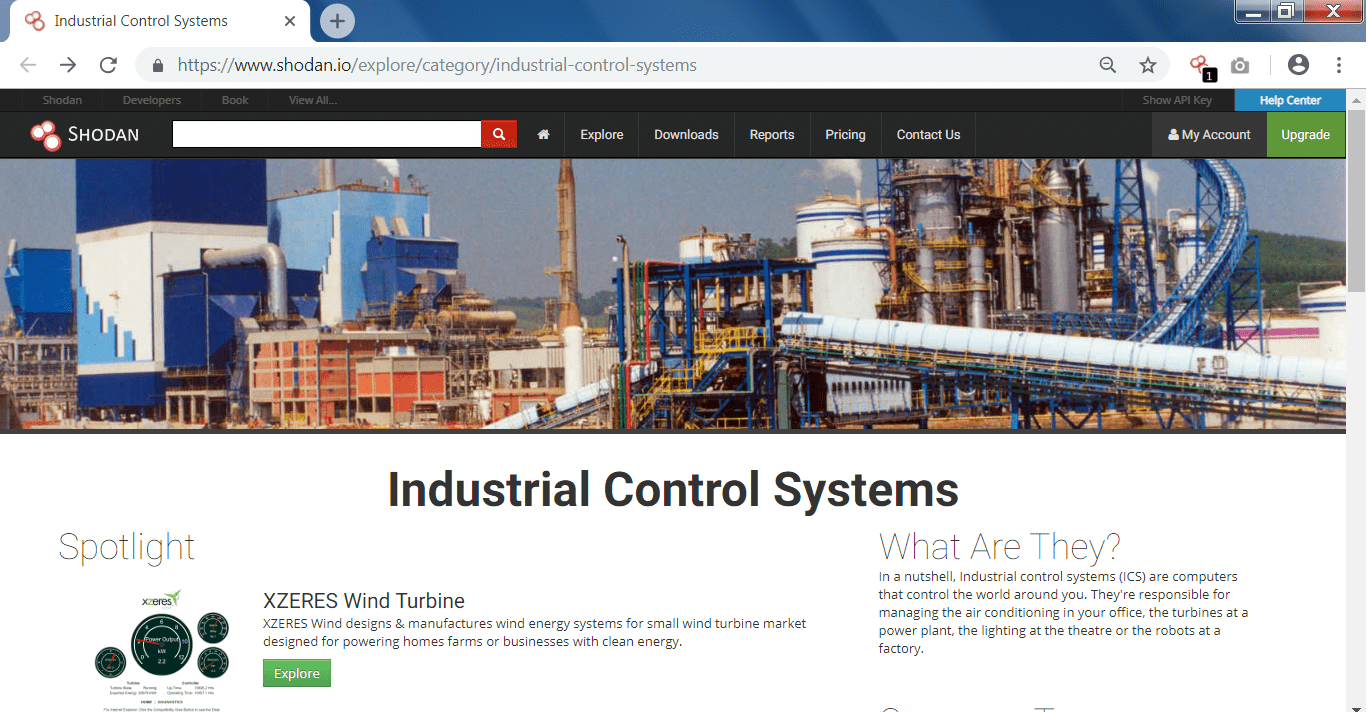This screenshot has width=1368, height=712.
Task: Click the Developers link in top bar
Action: [152, 100]
